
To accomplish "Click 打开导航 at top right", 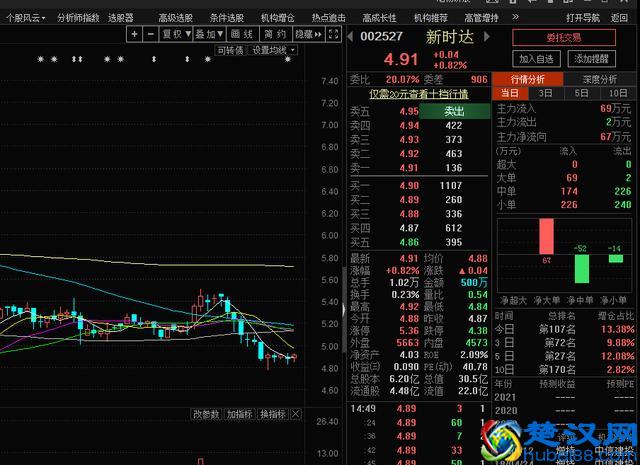I will (583, 18).
